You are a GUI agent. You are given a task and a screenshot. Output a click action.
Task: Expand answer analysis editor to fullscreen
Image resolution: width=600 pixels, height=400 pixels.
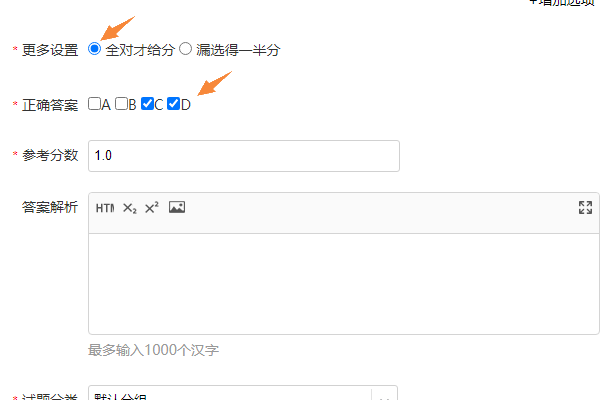click(x=585, y=207)
